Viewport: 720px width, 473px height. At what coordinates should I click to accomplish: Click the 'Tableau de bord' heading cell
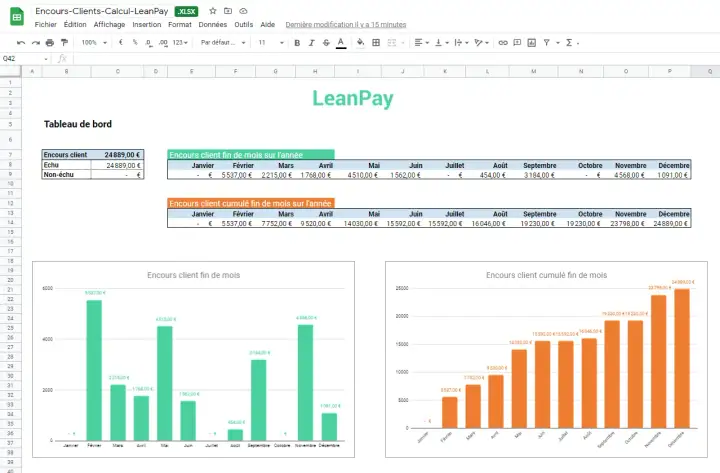coord(78,124)
